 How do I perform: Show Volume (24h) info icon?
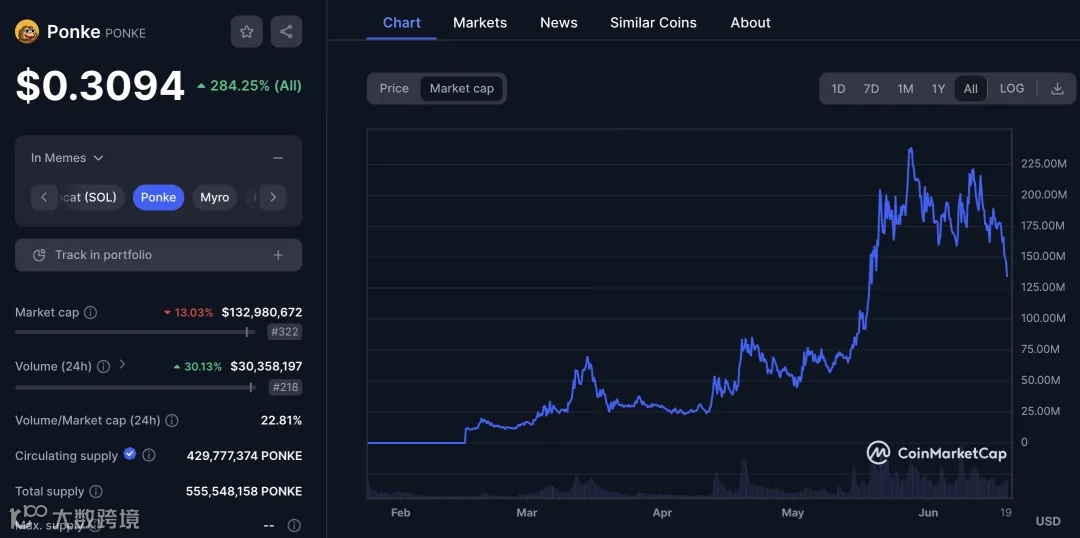point(103,366)
